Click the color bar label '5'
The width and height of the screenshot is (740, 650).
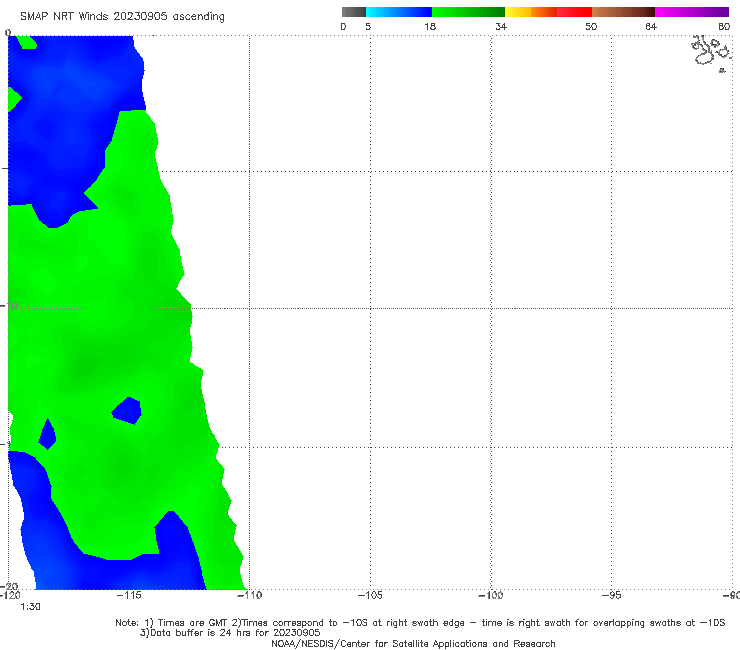point(368,26)
